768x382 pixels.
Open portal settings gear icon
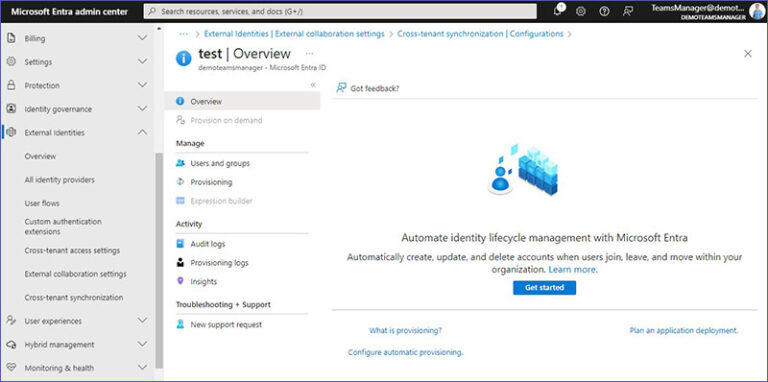(581, 11)
